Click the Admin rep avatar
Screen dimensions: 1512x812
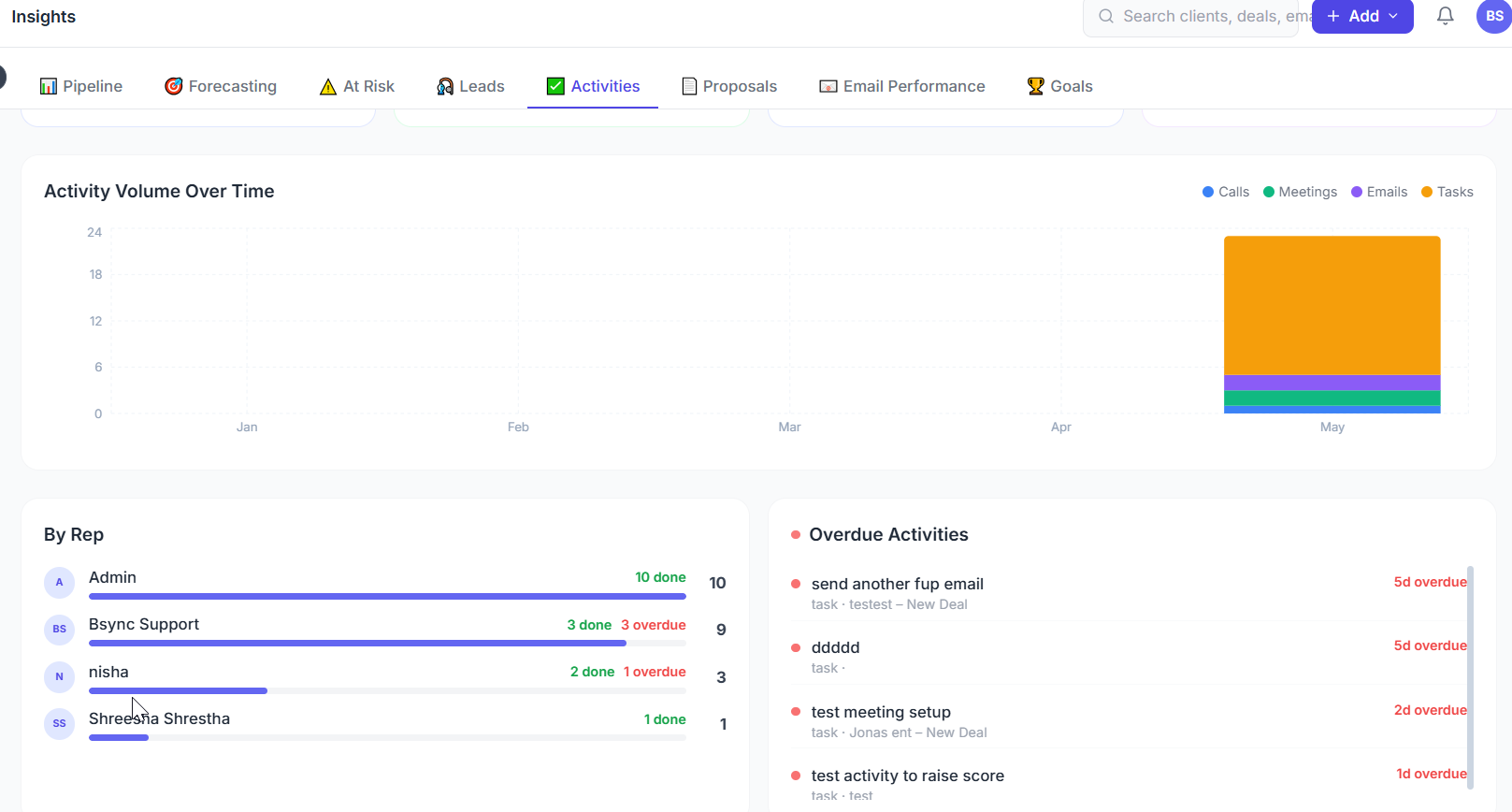click(60, 582)
